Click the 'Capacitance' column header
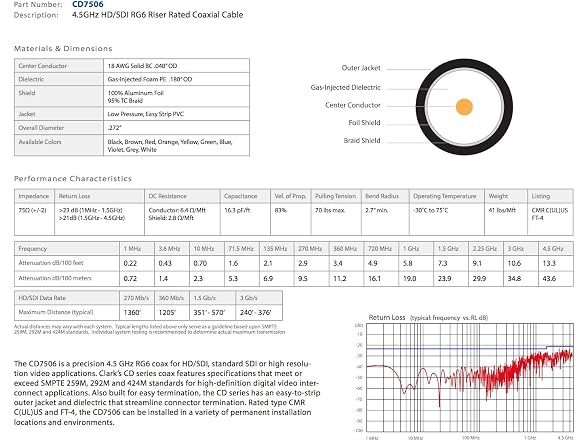The height and width of the screenshot is (441, 588). 241,196
